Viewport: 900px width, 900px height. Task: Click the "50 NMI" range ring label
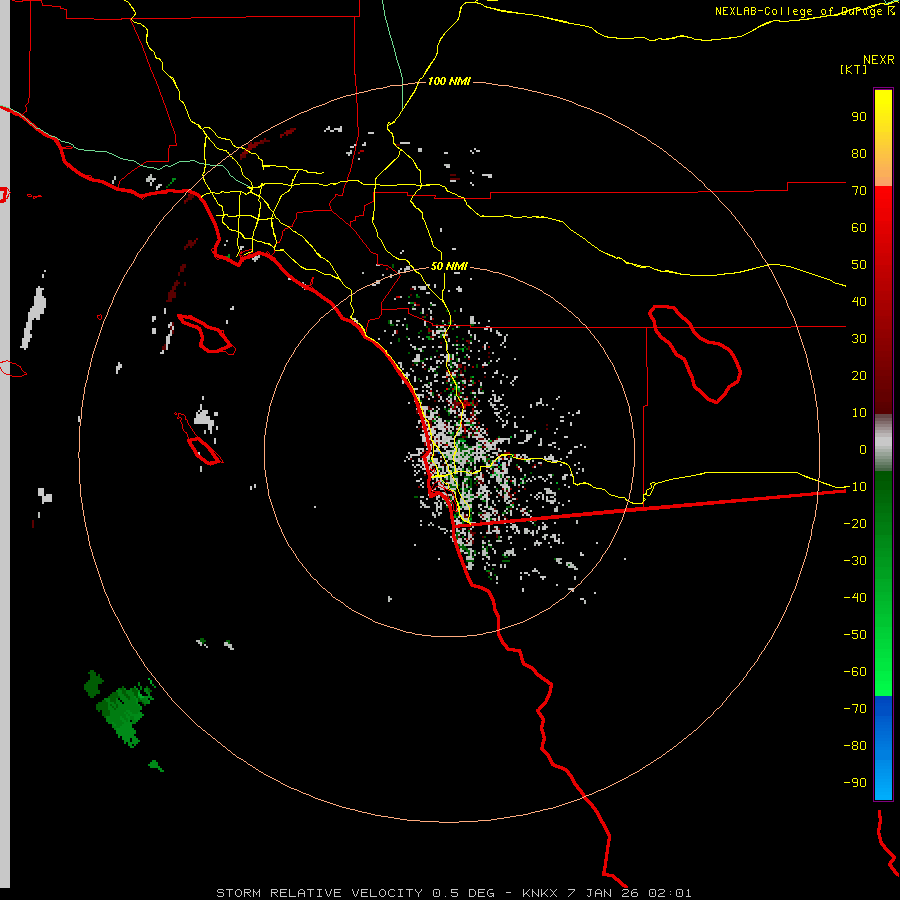449,266
